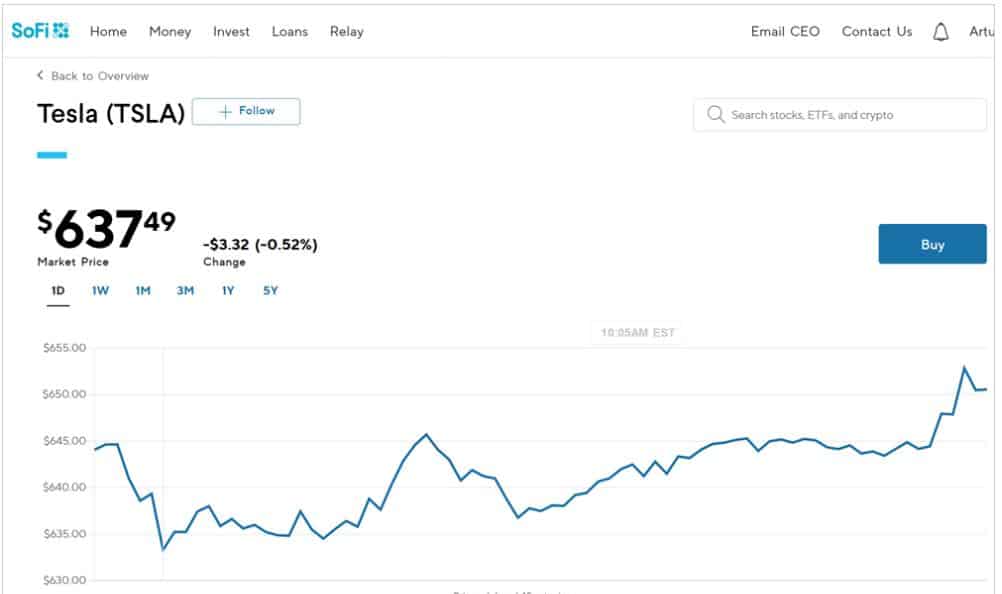1002x594 pixels.
Task: Select the 1W chart range
Action: tap(100, 291)
